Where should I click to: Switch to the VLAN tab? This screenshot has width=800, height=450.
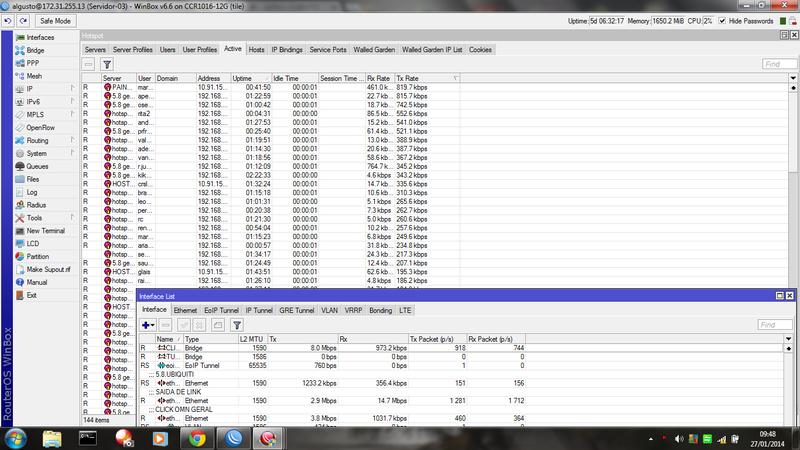click(329, 310)
